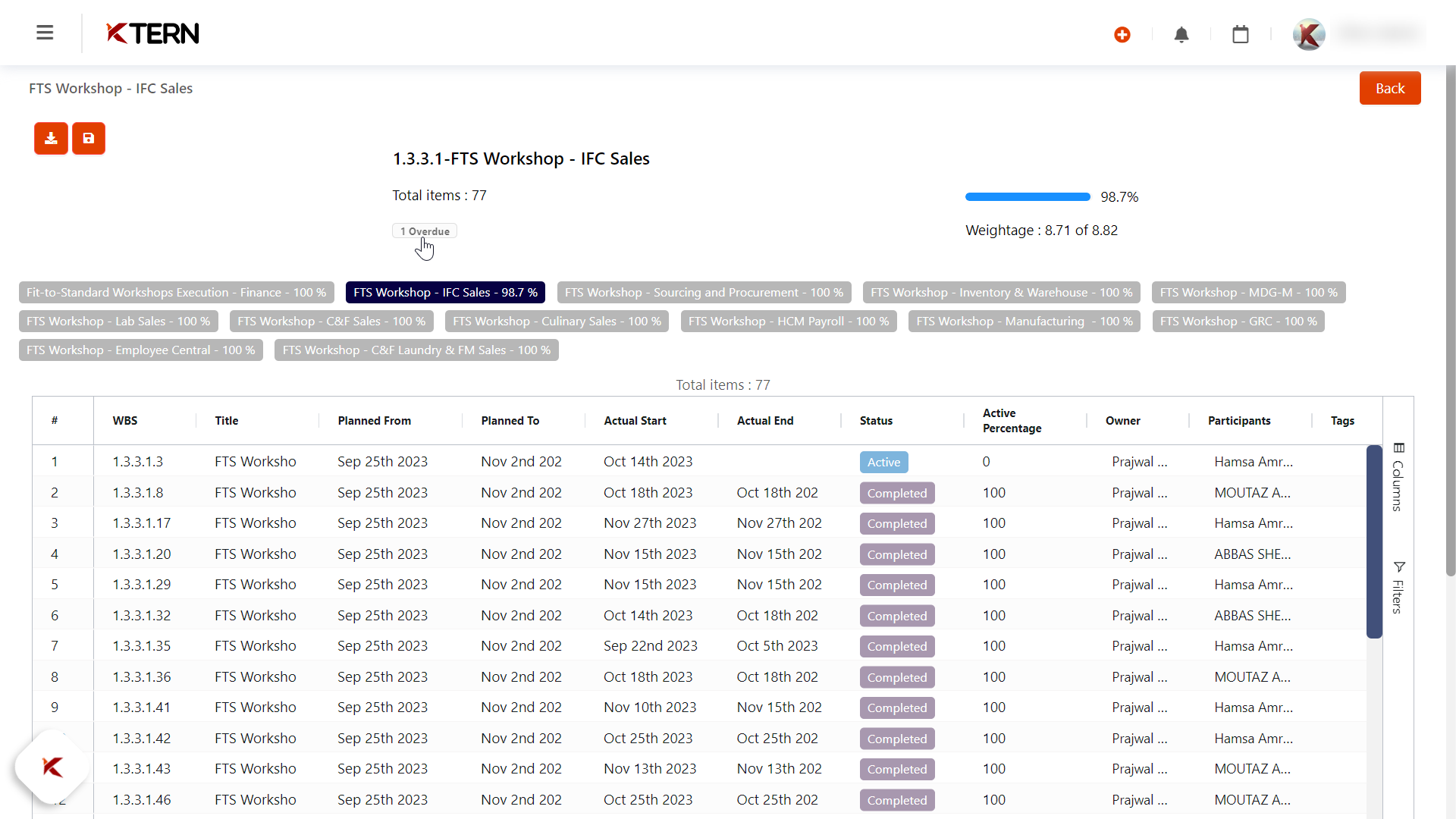Open the Filters side panel
This screenshot has width=1456, height=819.
1398,588
